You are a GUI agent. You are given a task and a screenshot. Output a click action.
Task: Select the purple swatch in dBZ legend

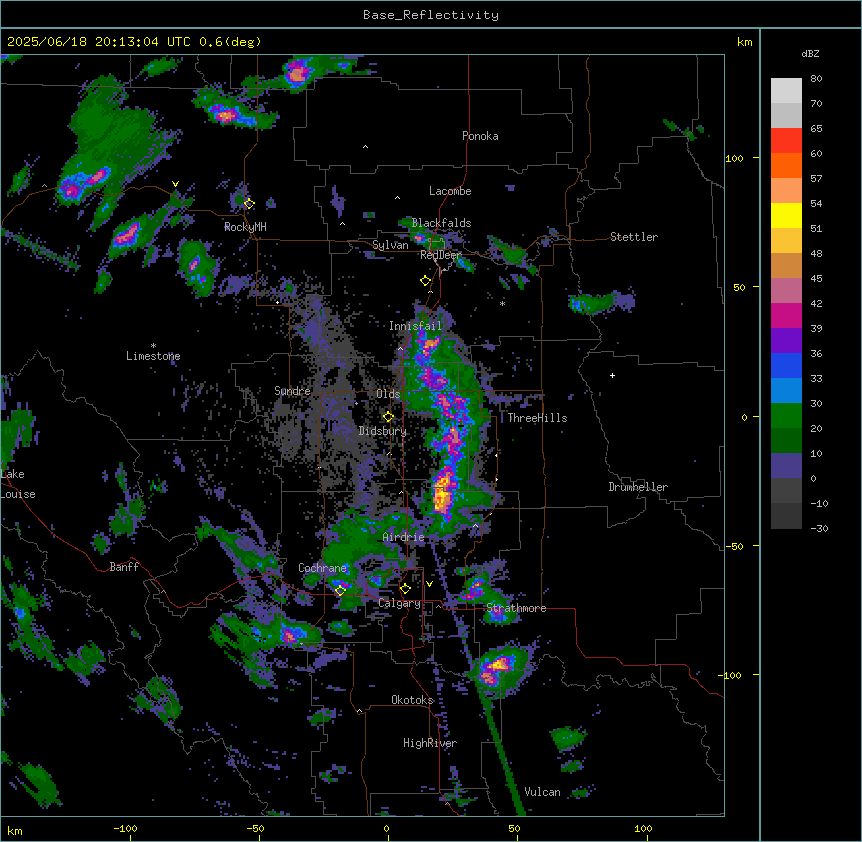tap(786, 341)
